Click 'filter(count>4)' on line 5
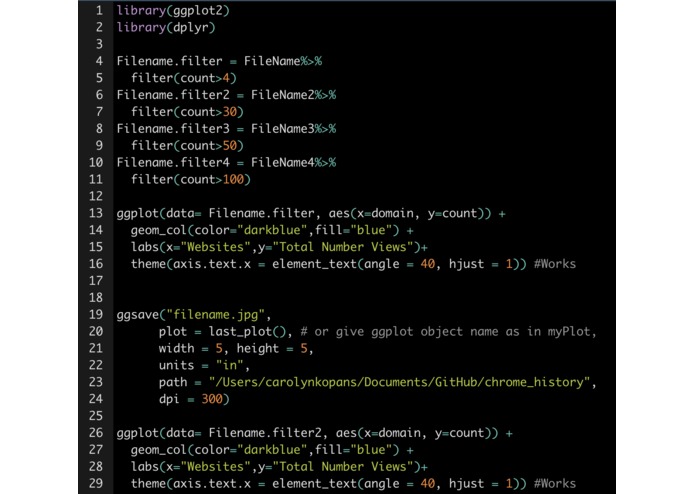Image resolution: width=695 pixels, height=494 pixels. [x=184, y=78]
